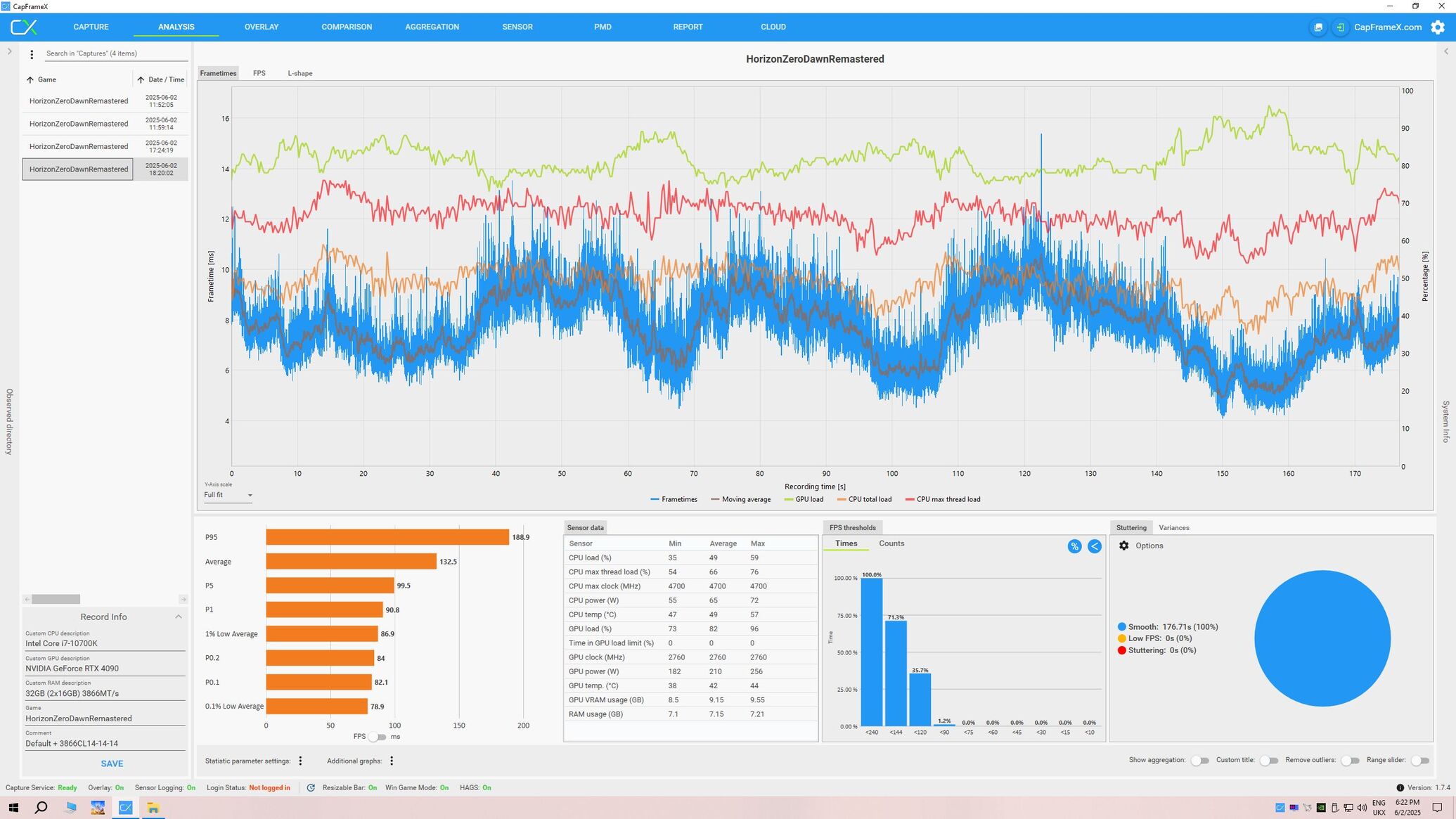
Task: Click the percent icon in FPS thresholds
Action: click(x=1074, y=546)
